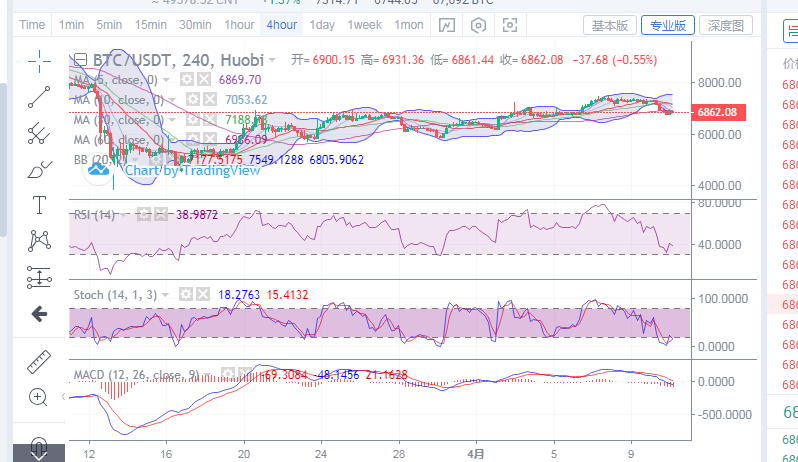
Task: Open chart settings hexagon icon
Action: pos(478,25)
